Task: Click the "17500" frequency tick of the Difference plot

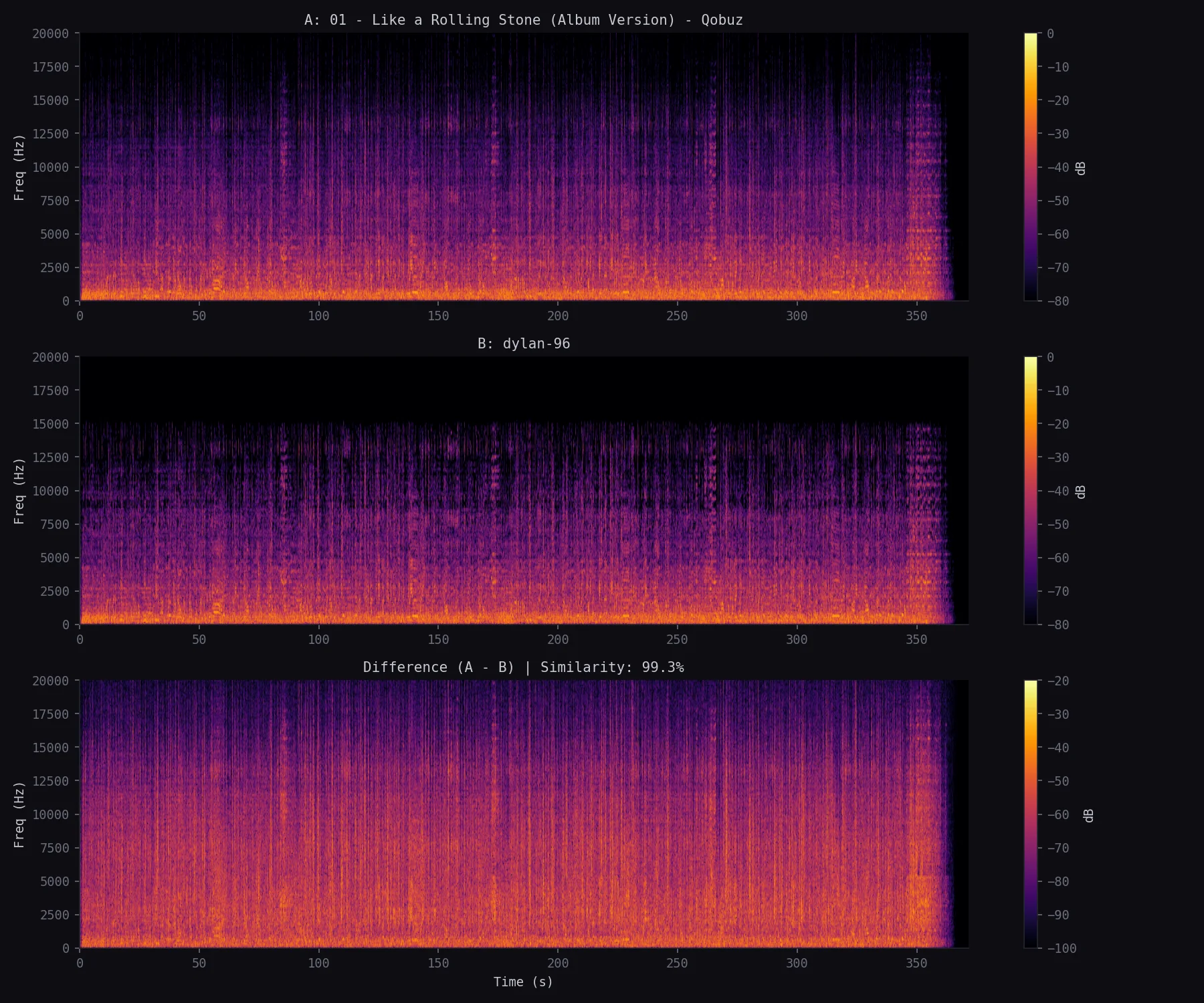Action: pyautogui.click(x=51, y=714)
